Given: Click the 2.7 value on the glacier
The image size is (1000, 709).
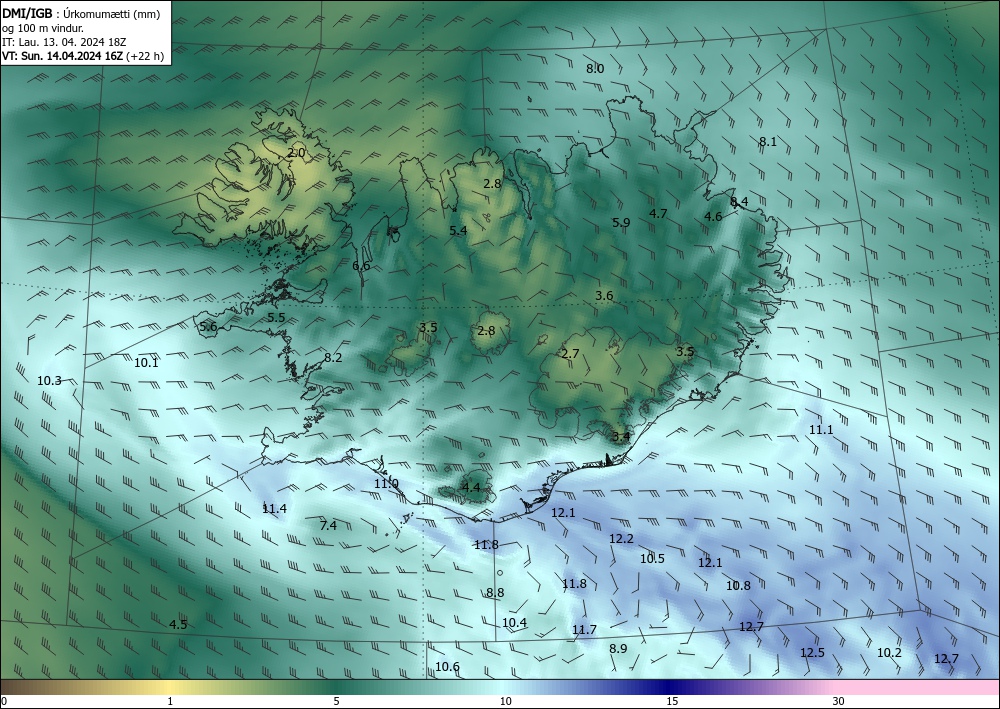Looking at the screenshot, I should click(x=570, y=353).
